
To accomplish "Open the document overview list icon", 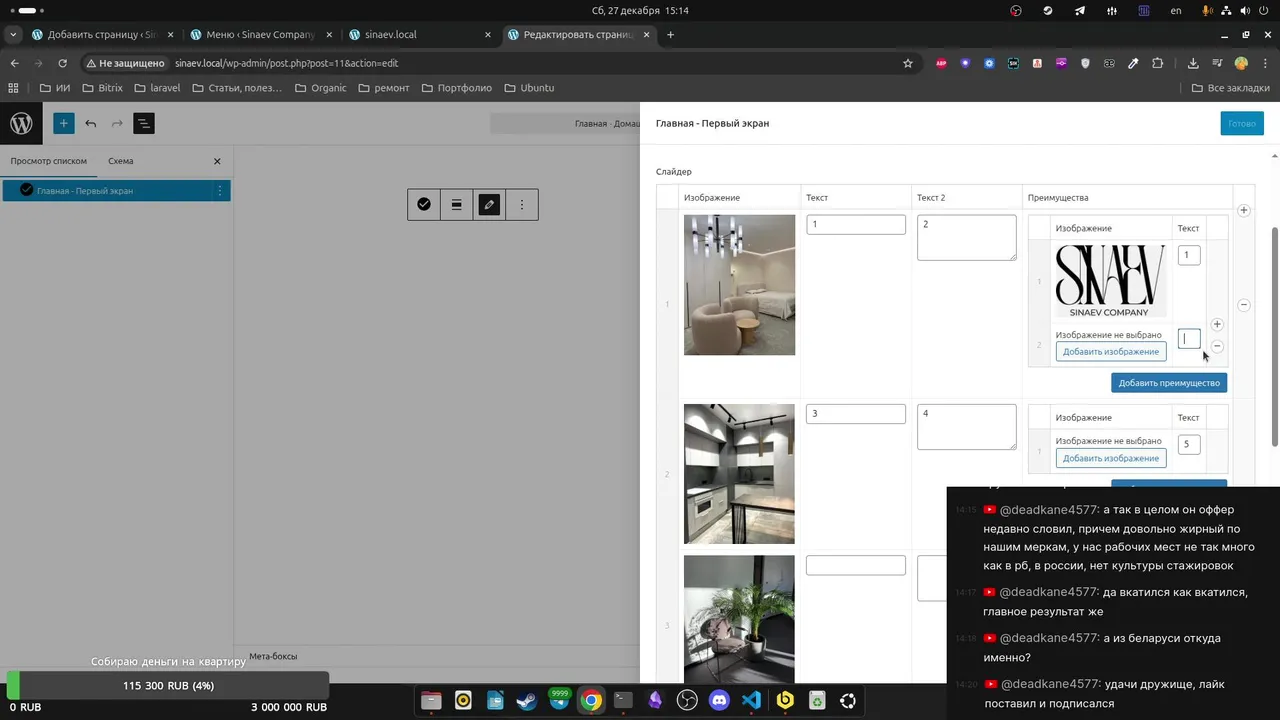I will point(143,123).
